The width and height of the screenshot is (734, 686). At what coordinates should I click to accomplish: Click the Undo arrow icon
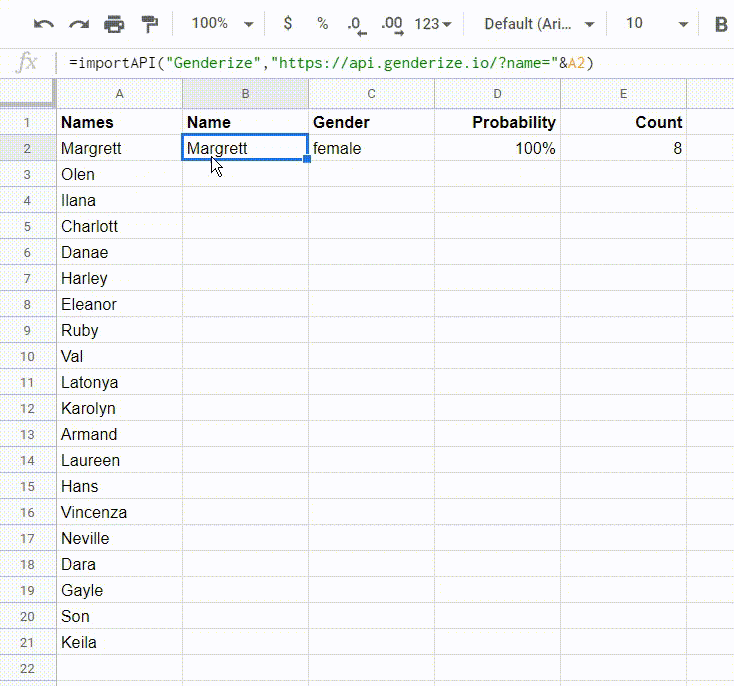point(44,23)
